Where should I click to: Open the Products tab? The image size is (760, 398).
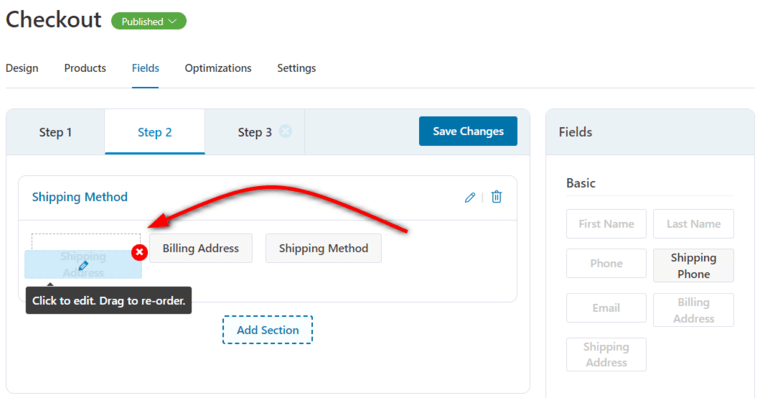85,68
